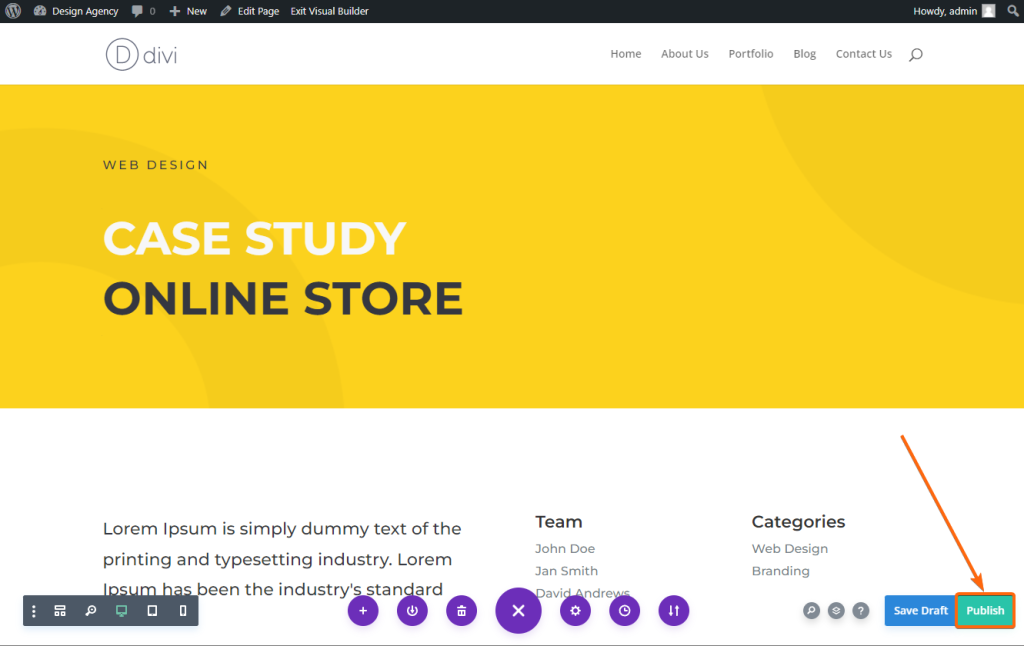Click the WordPress logo icon
The image size is (1024, 646).
click(13, 11)
